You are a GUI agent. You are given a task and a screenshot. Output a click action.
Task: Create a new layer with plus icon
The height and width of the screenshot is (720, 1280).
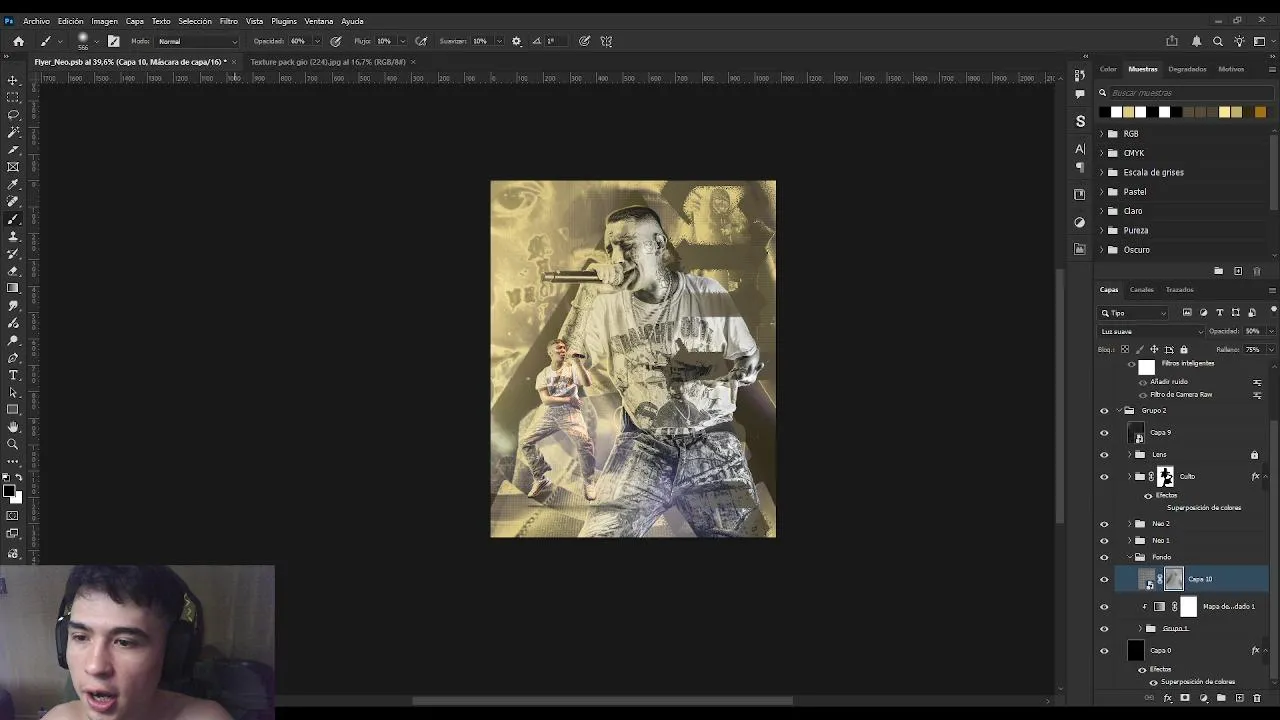pos(1239,698)
